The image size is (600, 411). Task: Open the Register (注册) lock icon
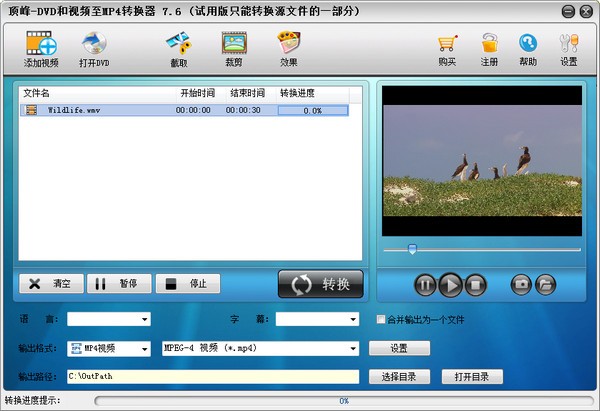click(489, 45)
